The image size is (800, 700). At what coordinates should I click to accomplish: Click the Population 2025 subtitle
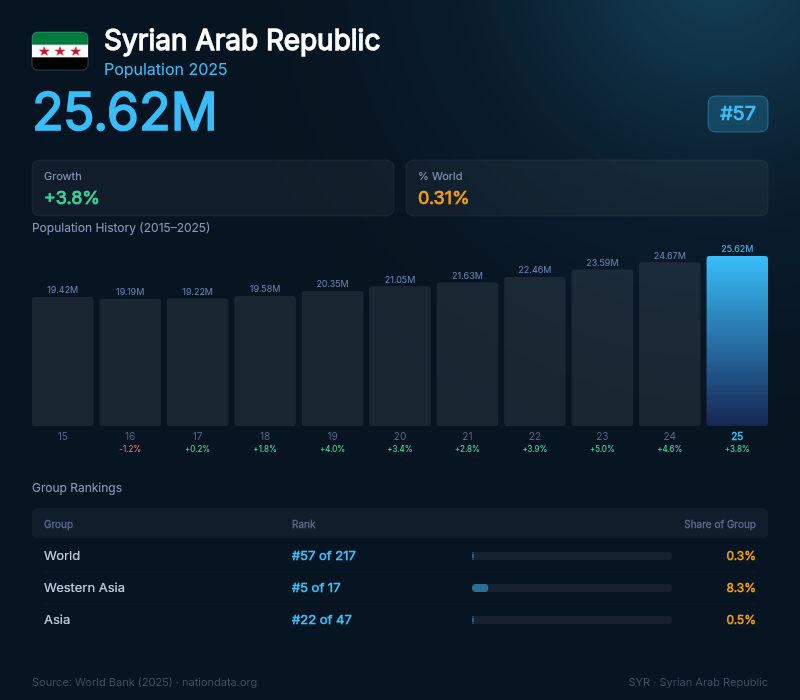click(x=165, y=69)
